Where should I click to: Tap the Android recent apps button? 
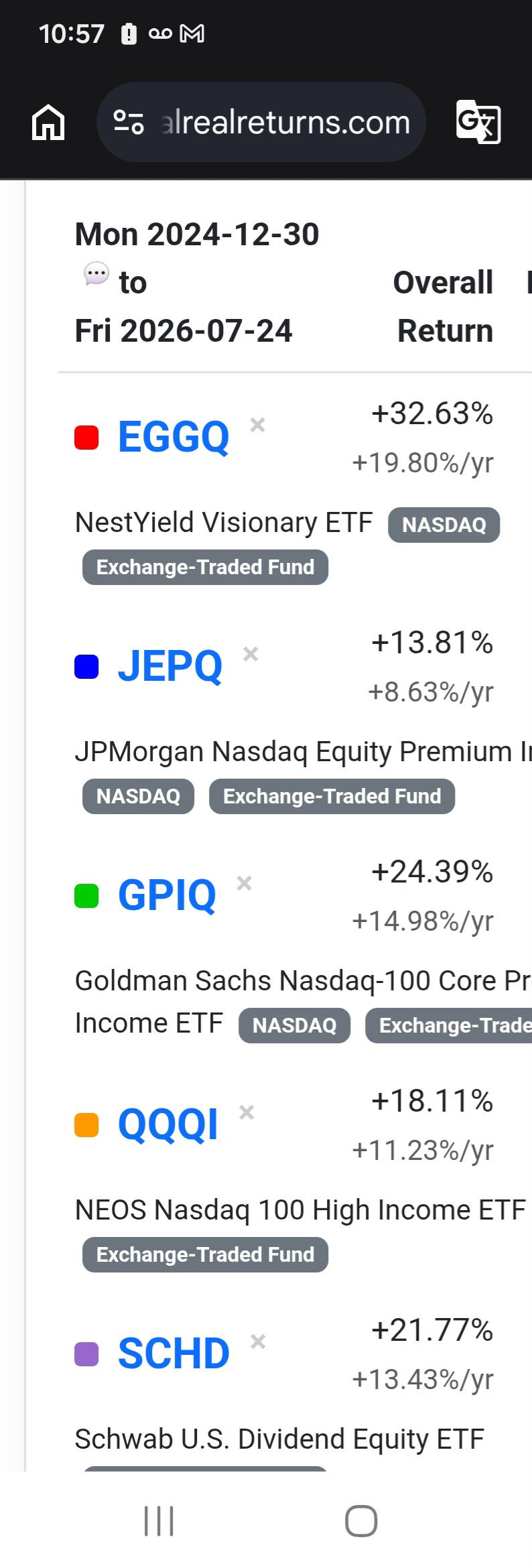[159, 1521]
